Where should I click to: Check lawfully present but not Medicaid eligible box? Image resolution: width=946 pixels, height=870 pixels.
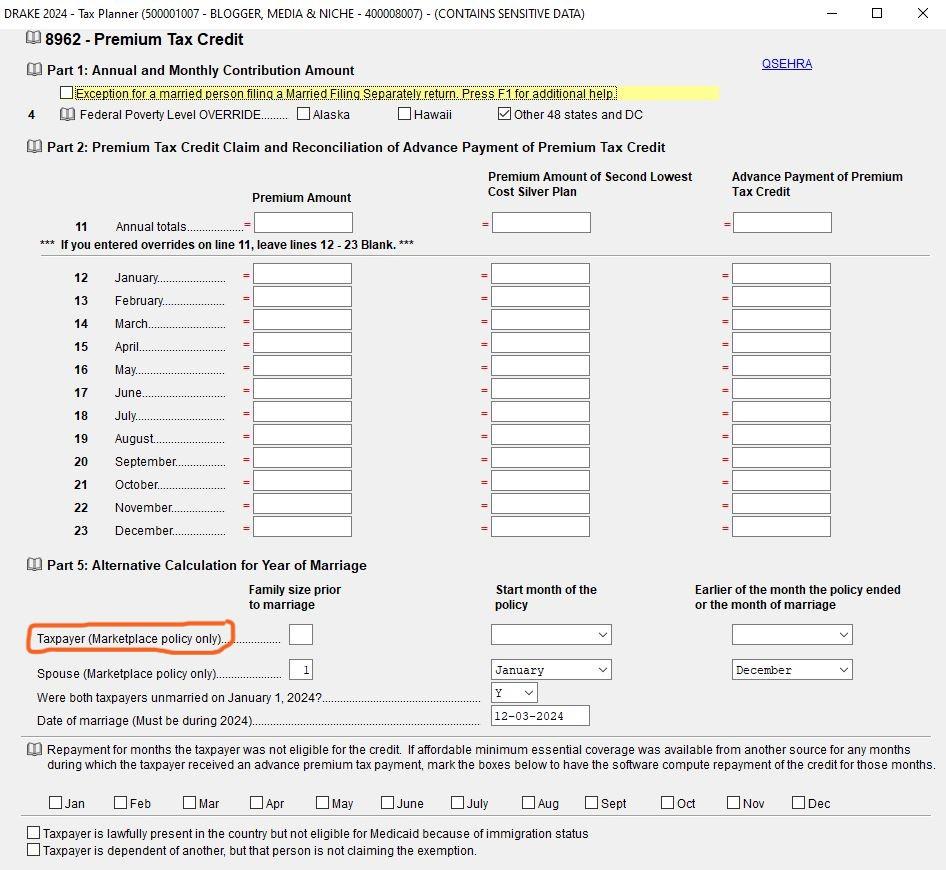point(34,833)
